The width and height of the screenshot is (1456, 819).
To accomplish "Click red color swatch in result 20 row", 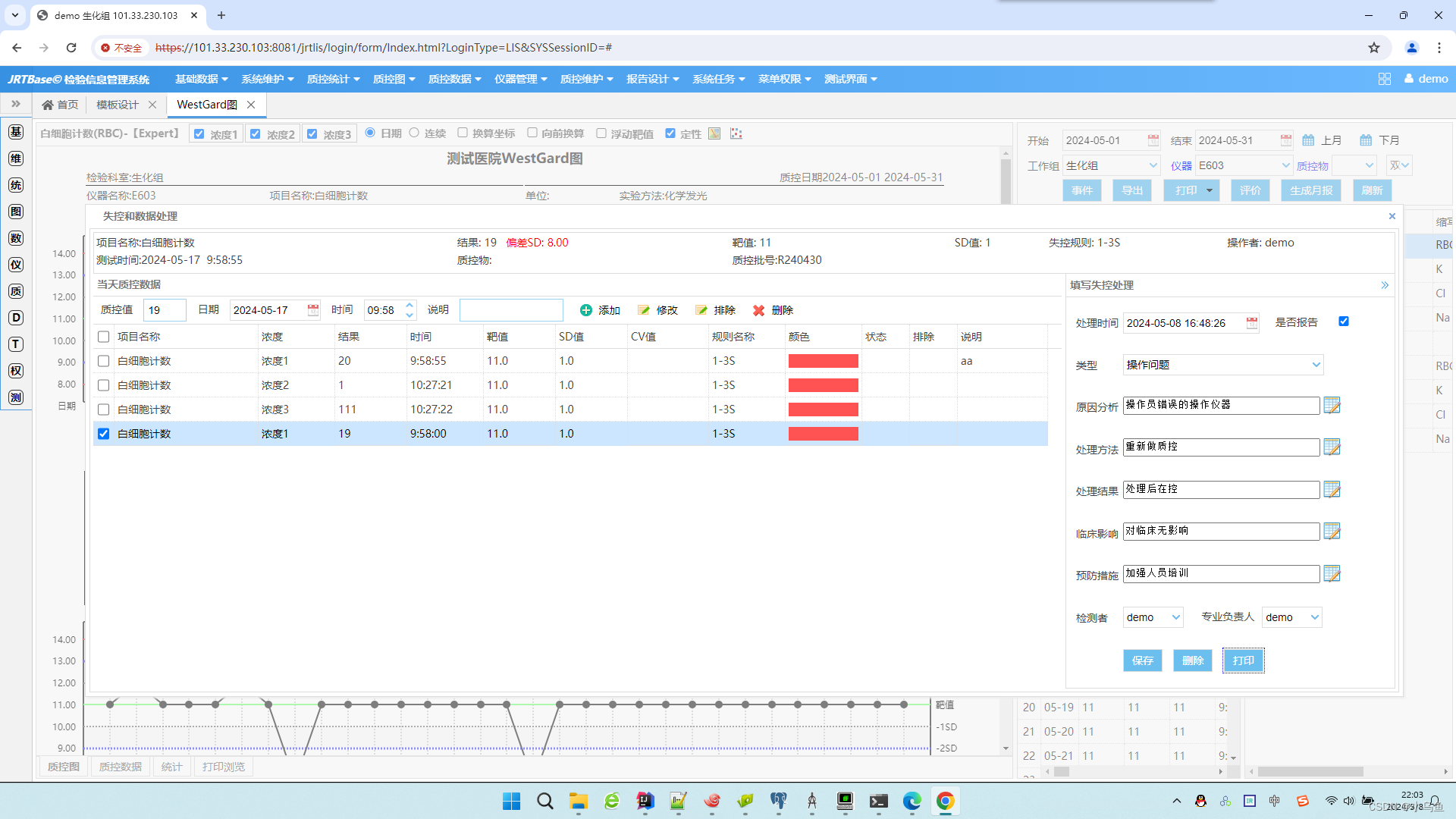I will (824, 361).
